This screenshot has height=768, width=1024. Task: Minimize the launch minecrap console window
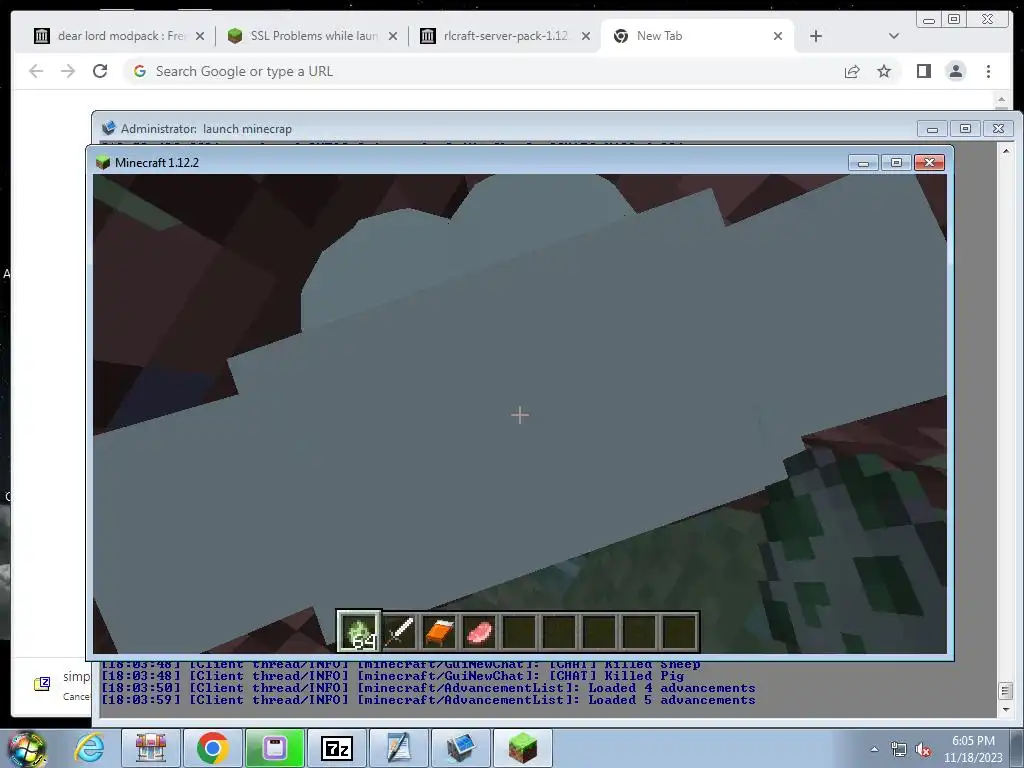(932, 129)
